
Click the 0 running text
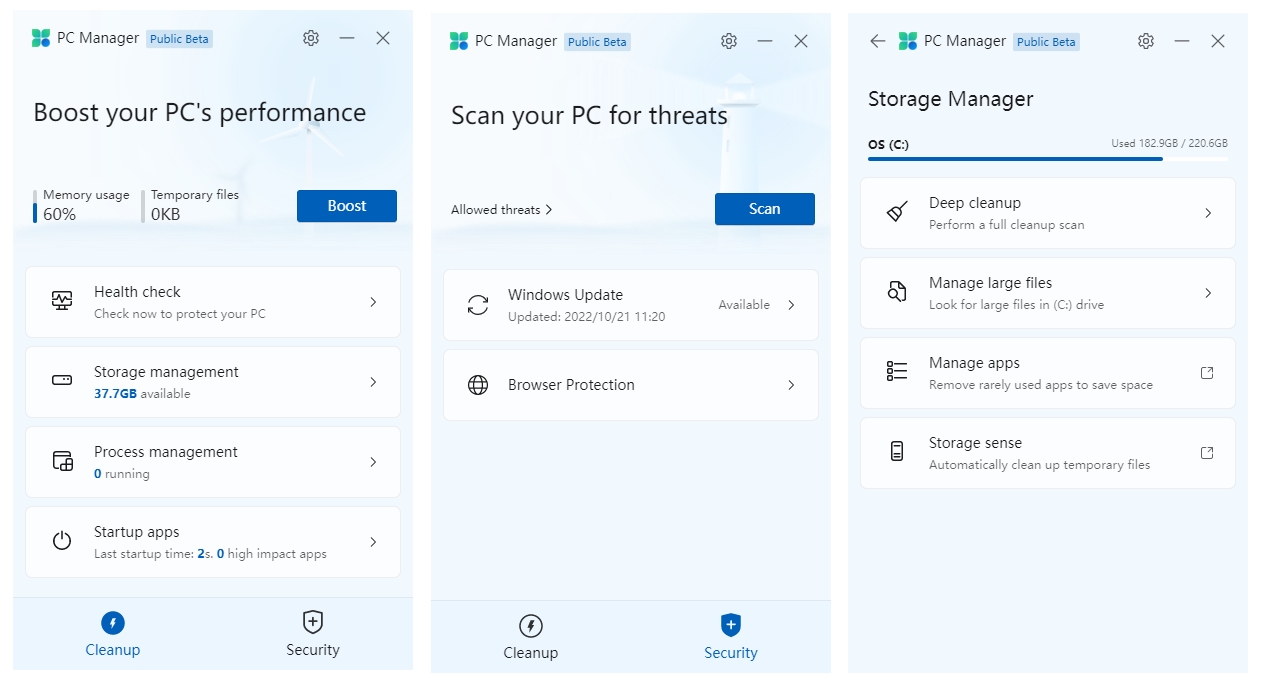(x=122, y=474)
